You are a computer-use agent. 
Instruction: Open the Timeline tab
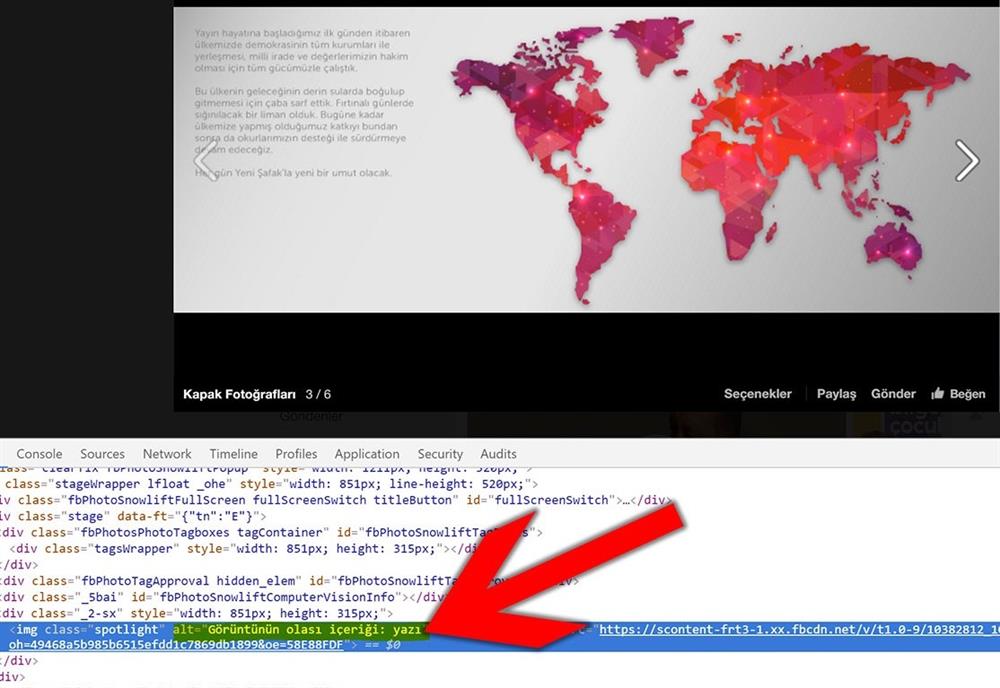pos(233,454)
